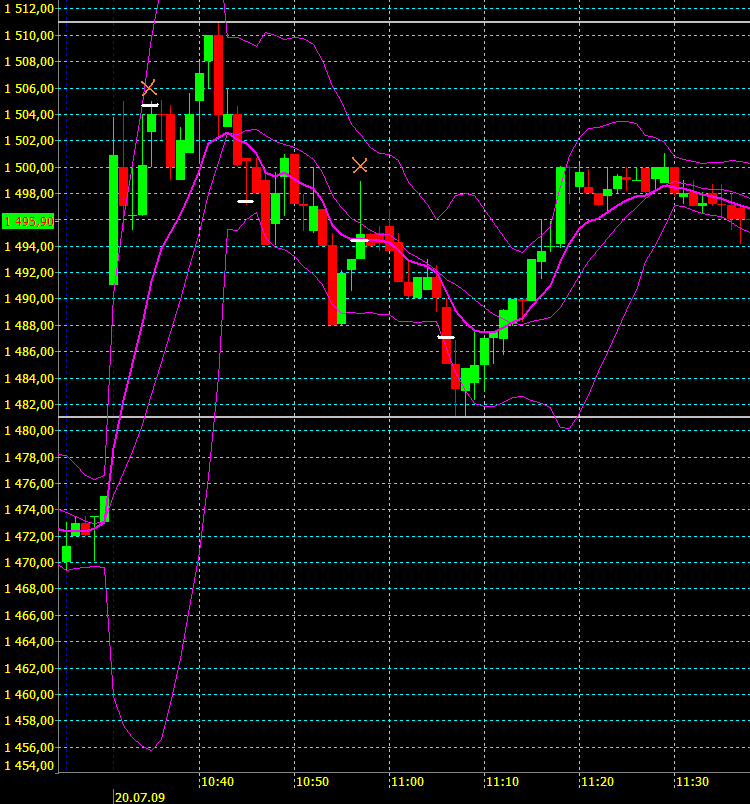Click the 1 460,00 price axis label
750x804 pixels.
click(x=29, y=694)
